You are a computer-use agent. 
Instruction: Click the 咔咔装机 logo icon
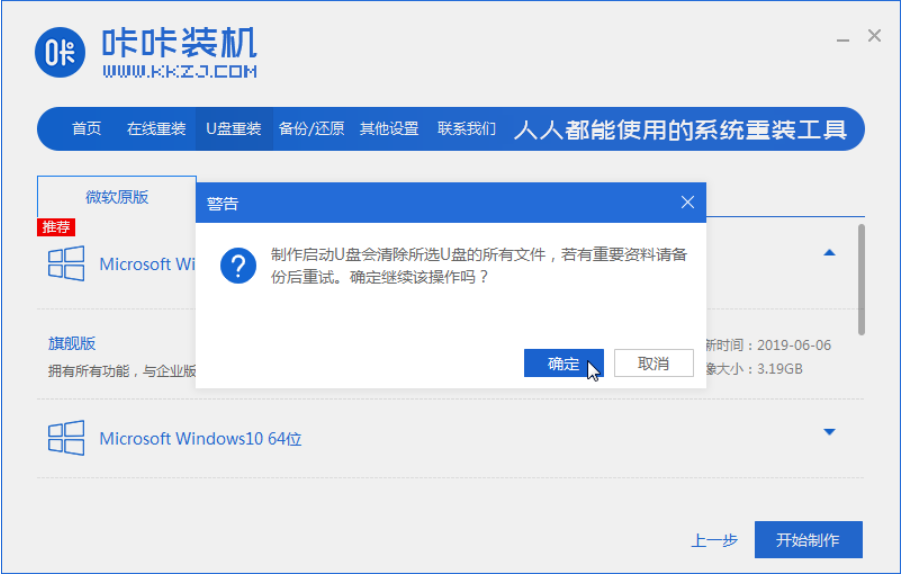click(61, 53)
